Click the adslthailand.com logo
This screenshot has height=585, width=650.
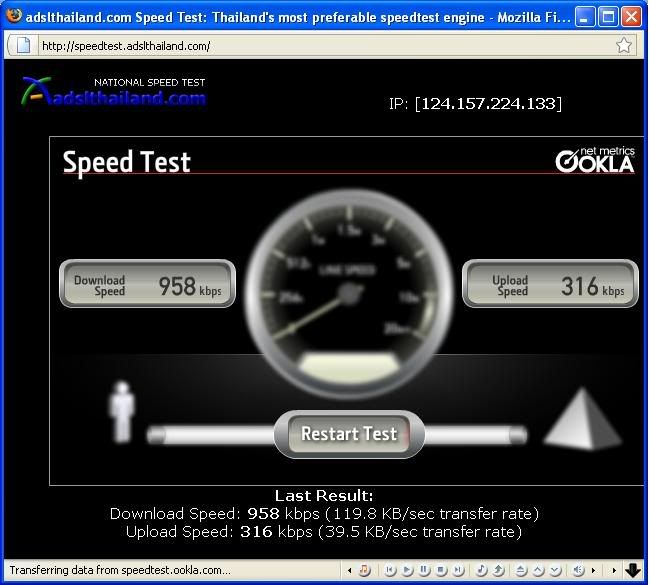(114, 91)
